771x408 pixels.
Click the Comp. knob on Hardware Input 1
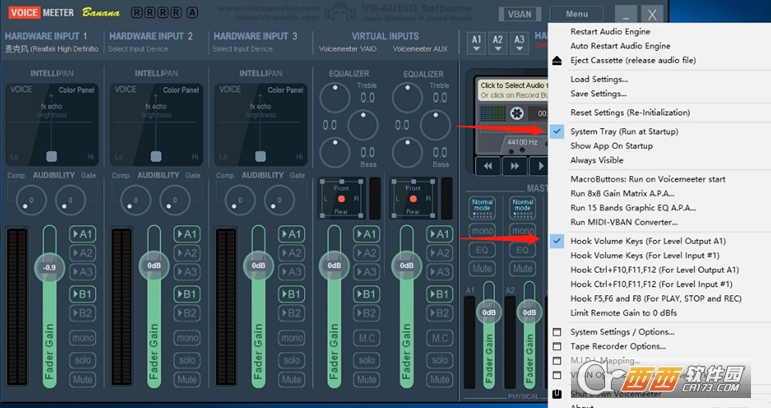[31, 200]
